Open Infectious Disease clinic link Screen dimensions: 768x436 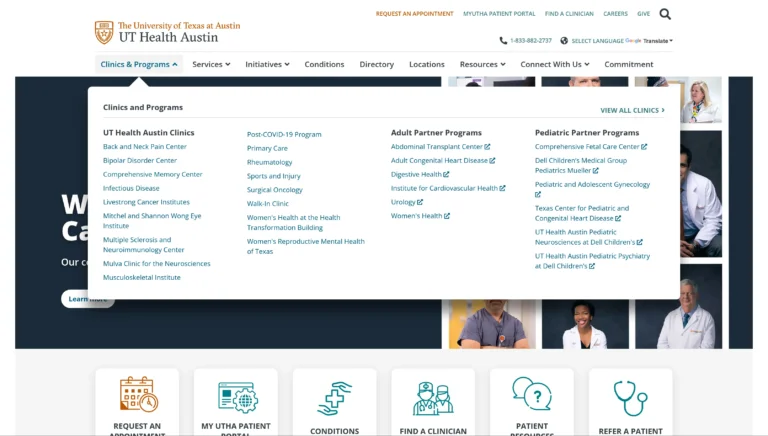click(x=131, y=188)
